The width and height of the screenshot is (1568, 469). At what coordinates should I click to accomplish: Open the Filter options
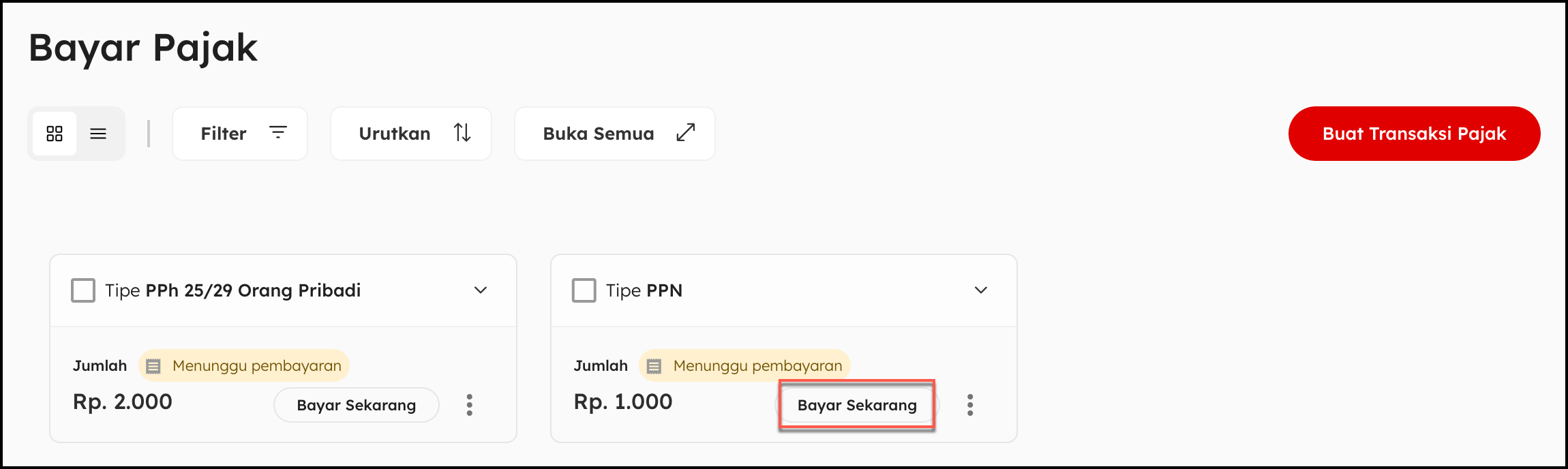coord(239,134)
